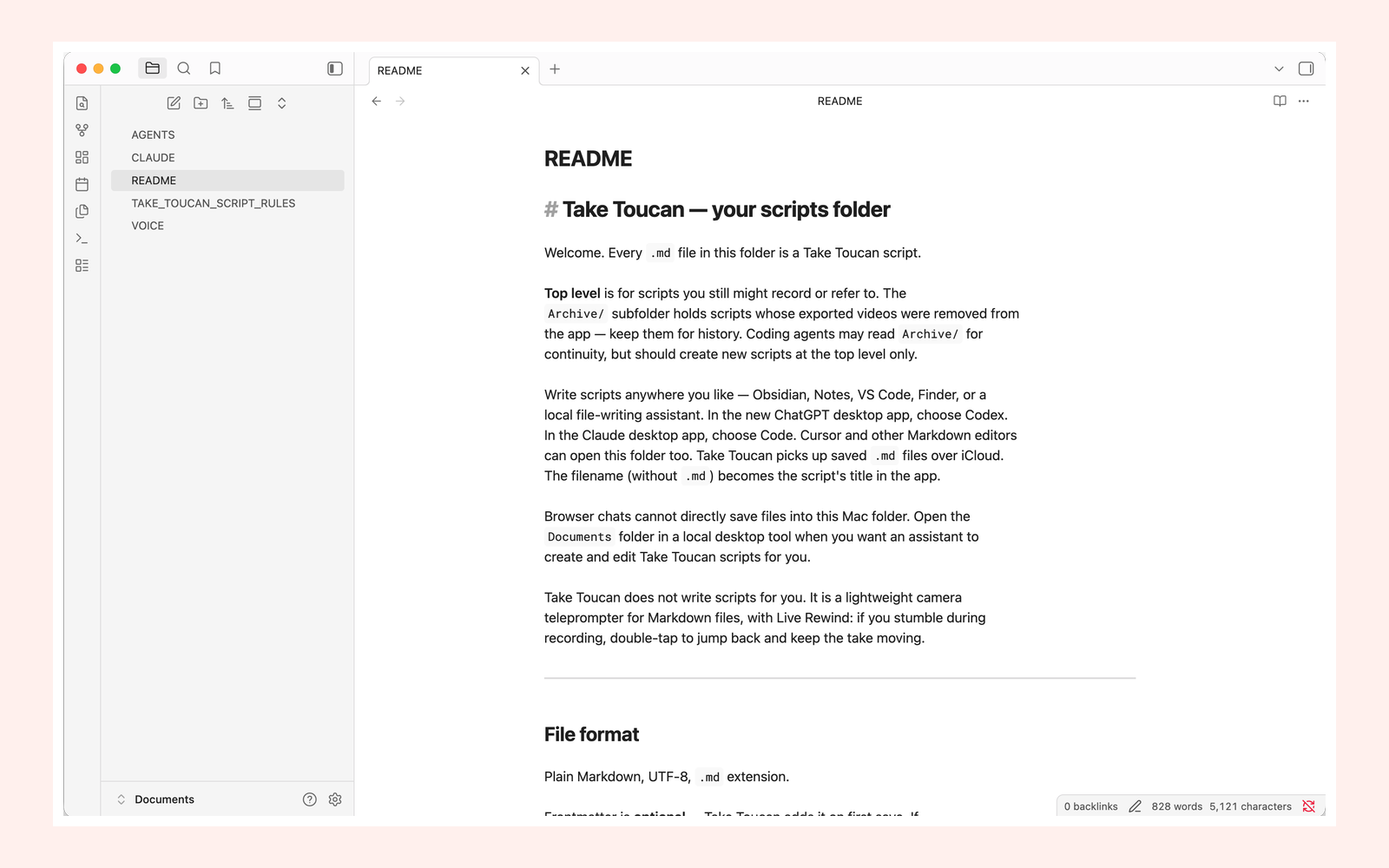
Task: Create new canvas from ribbon
Action: tap(82, 157)
